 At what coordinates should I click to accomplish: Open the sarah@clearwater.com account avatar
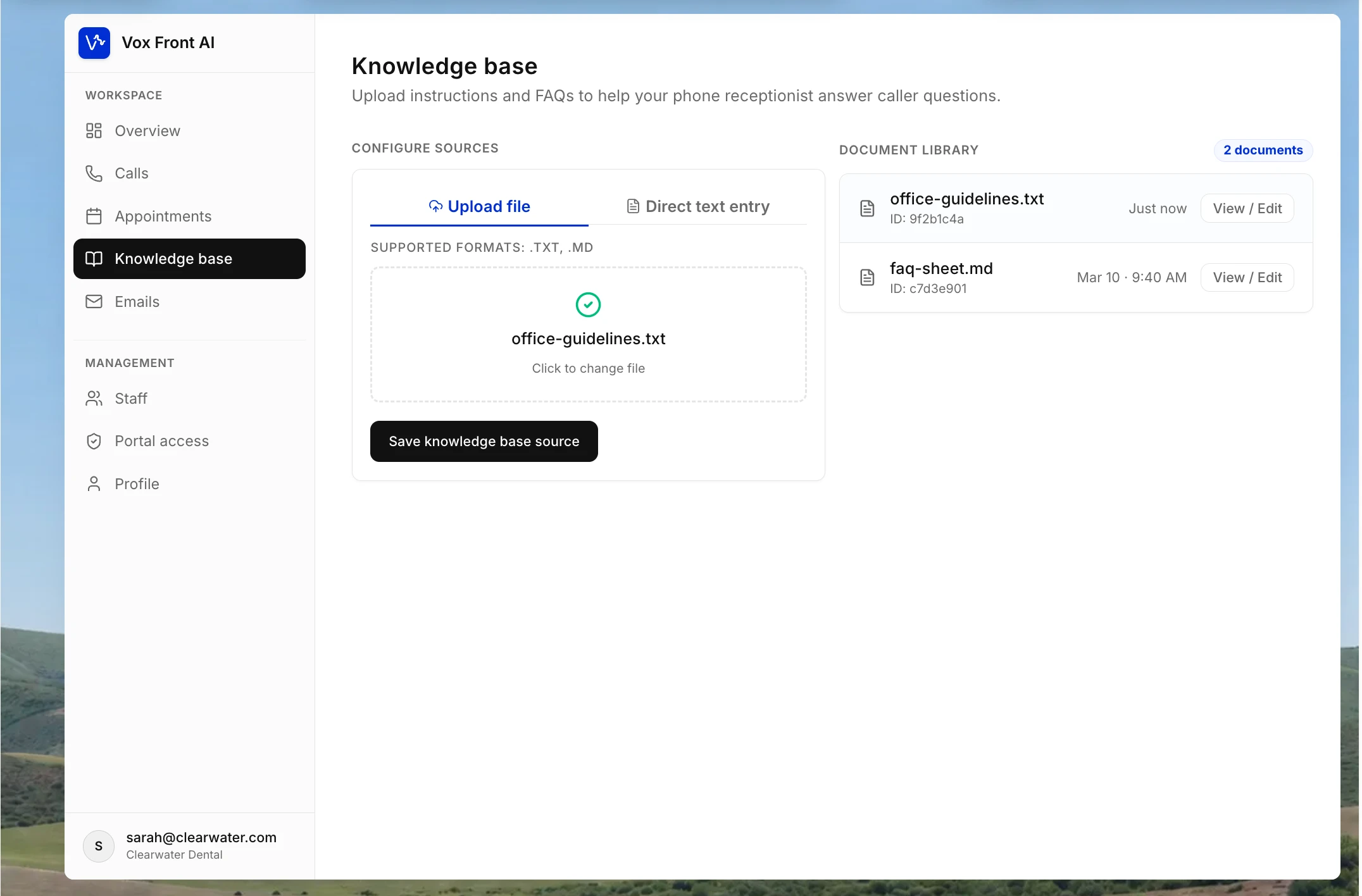pyautogui.click(x=99, y=846)
